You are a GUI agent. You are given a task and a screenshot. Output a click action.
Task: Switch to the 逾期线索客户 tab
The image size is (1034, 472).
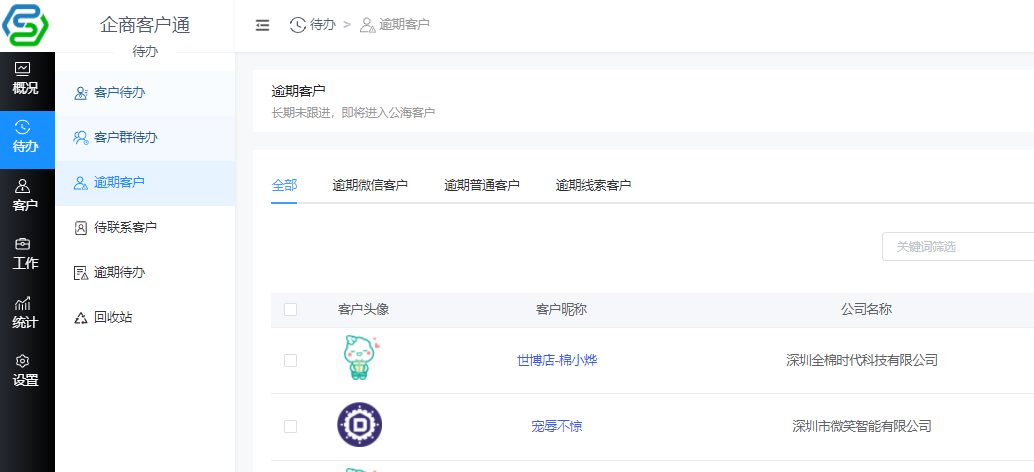(593, 185)
